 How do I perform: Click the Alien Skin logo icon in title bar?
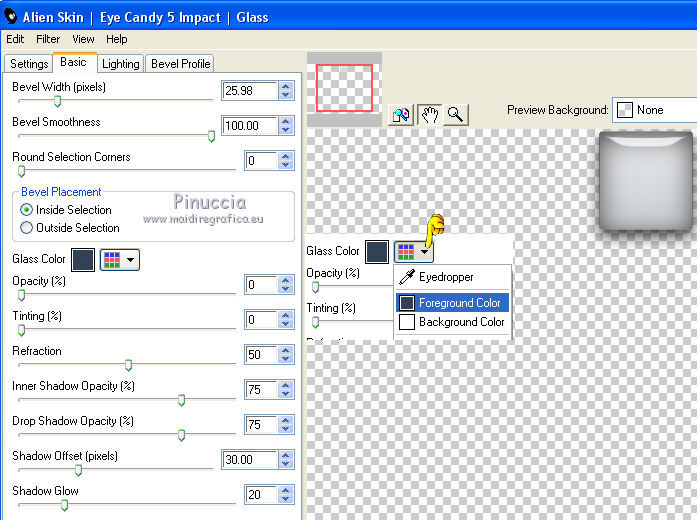10,17
